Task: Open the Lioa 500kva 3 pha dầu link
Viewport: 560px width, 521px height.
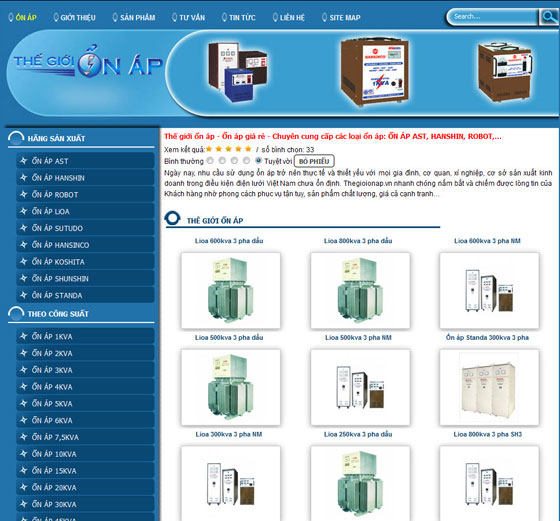Action: pyautogui.click(x=229, y=337)
